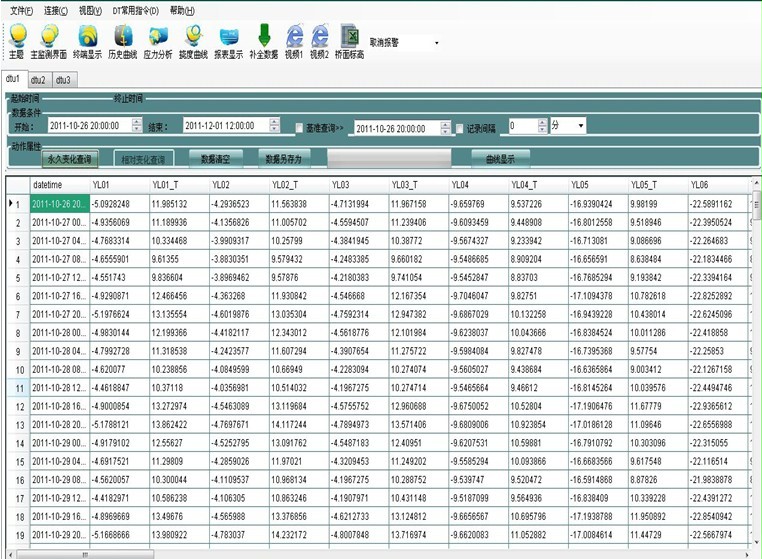Click the green 补全数据 arrow icon
The width and height of the screenshot is (762, 559).
(263, 39)
